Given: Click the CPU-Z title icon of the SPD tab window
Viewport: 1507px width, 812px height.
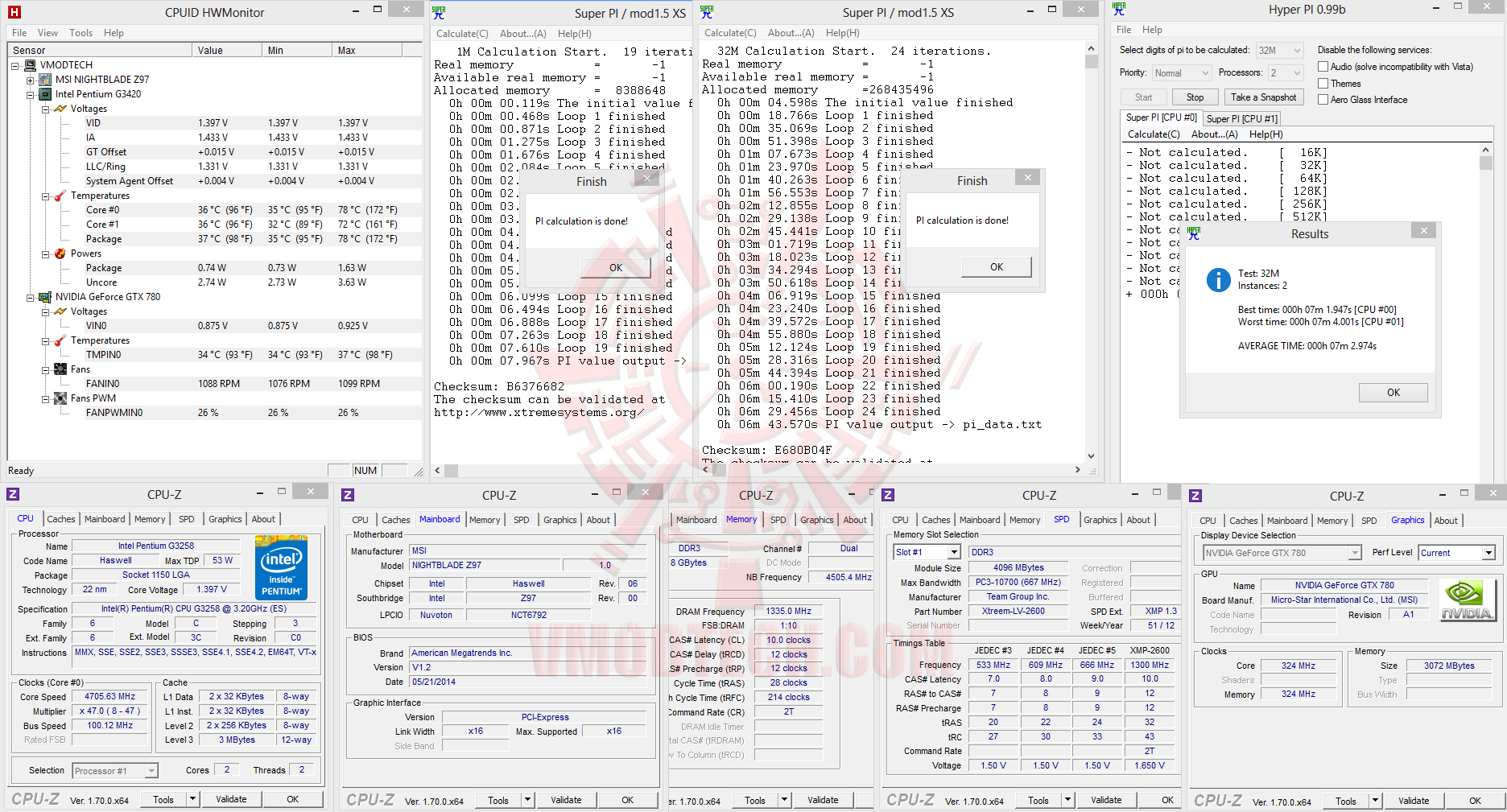Looking at the screenshot, I should 888,494.
